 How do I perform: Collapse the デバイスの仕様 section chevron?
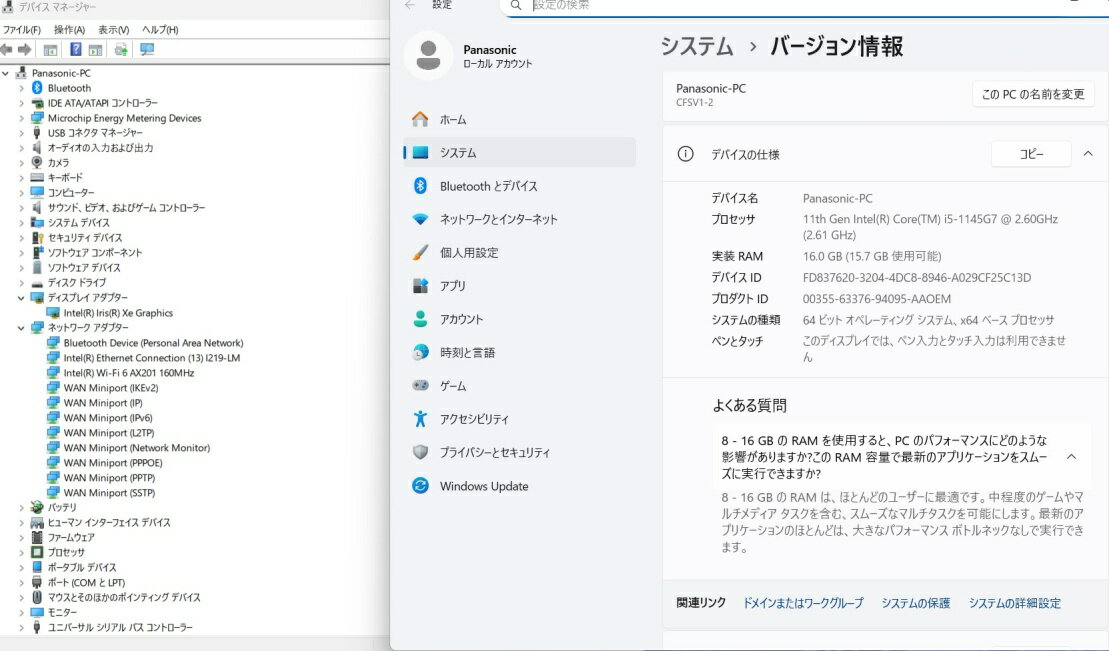(x=1088, y=154)
